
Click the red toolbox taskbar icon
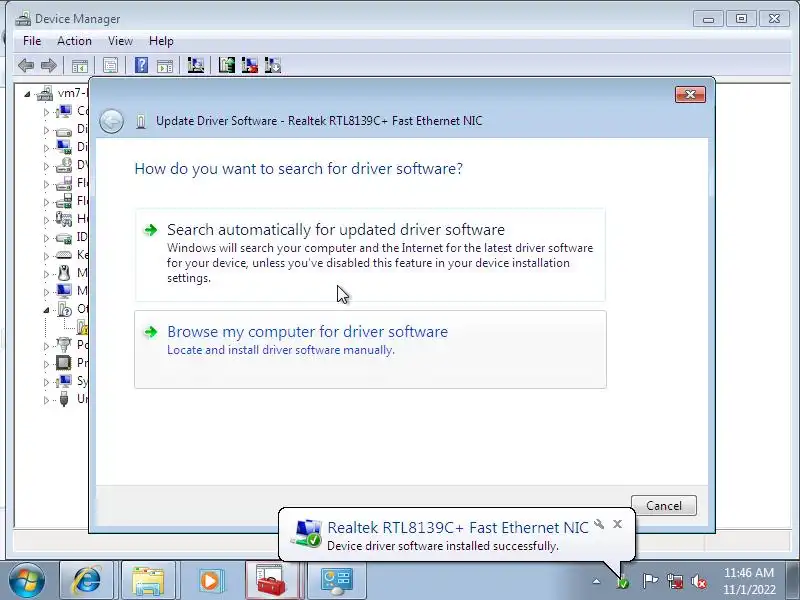pyautogui.click(x=271, y=581)
